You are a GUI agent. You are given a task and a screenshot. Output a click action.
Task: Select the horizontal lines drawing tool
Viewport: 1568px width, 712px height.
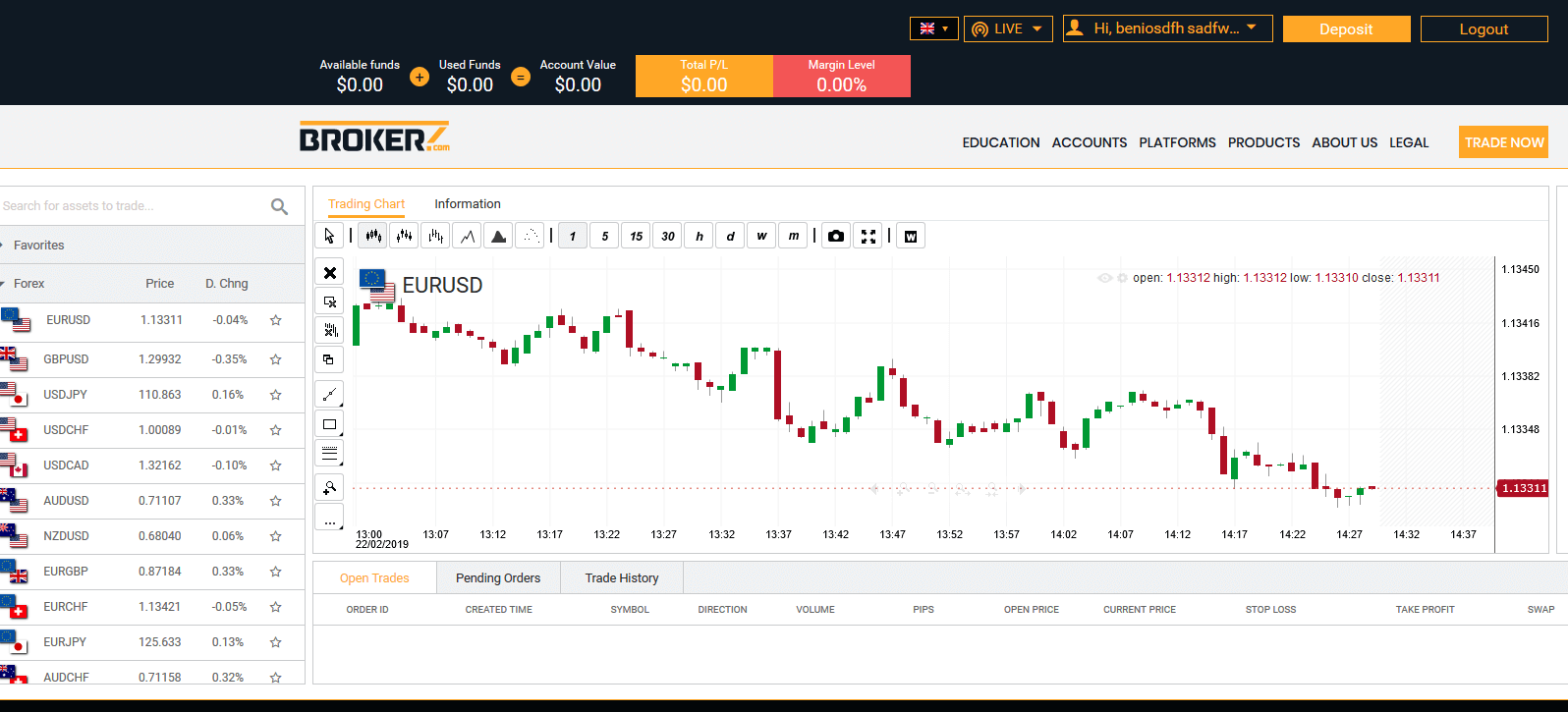coord(330,454)
